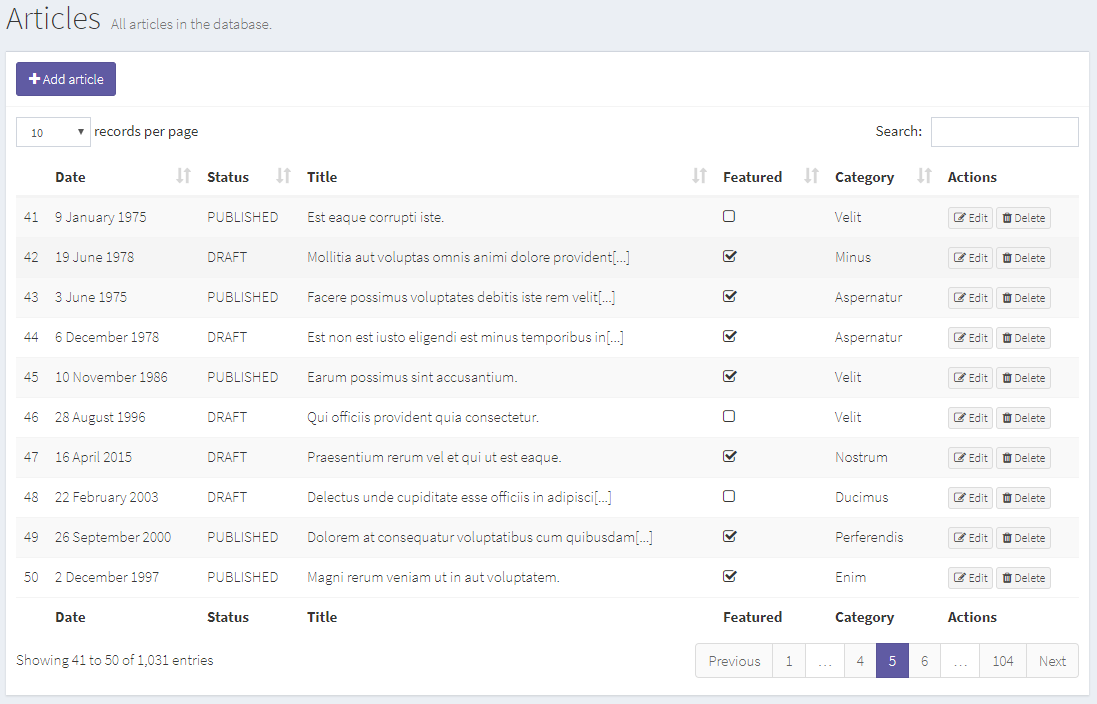Viewport: 1097px width, 704px height.
Task: Open the records per page dropdown
Action: pyautogui.click(x=52, y=131)
